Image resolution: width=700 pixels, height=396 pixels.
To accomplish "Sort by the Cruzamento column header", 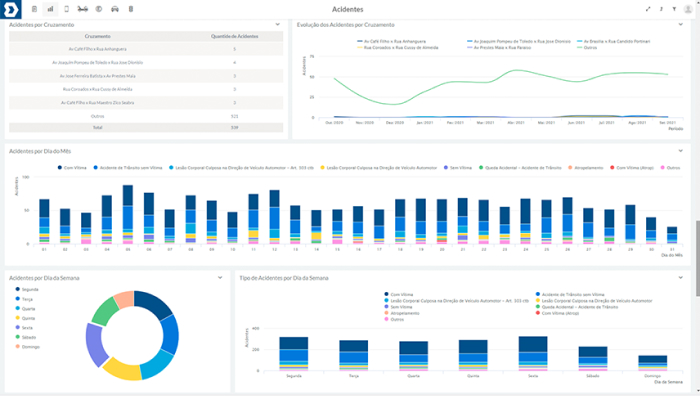I will coord(97,36).
